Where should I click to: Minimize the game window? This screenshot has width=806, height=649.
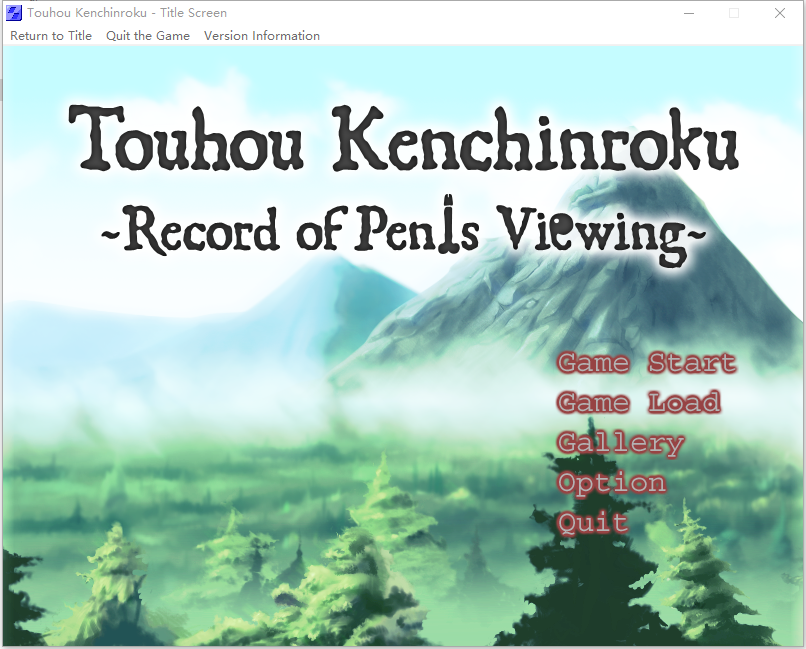pos(688,13)
